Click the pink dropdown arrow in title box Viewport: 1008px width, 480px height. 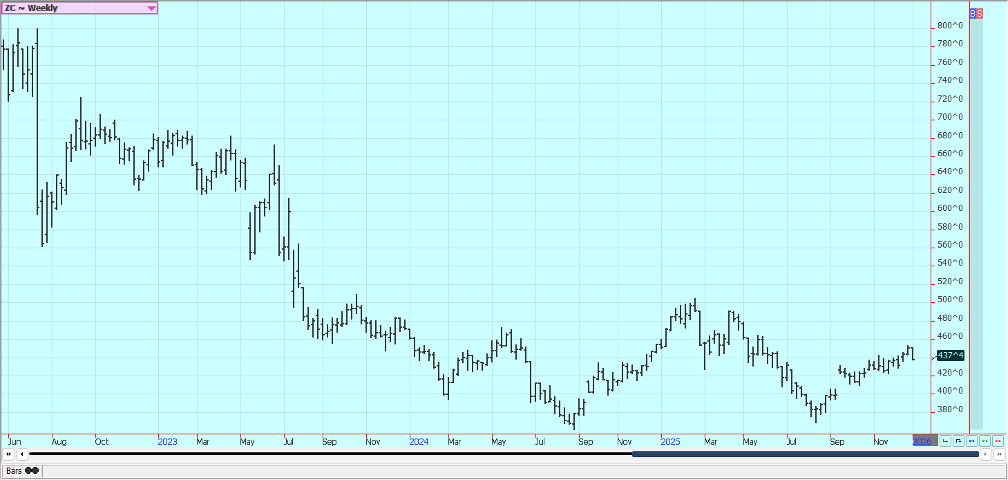pos(151,8)
